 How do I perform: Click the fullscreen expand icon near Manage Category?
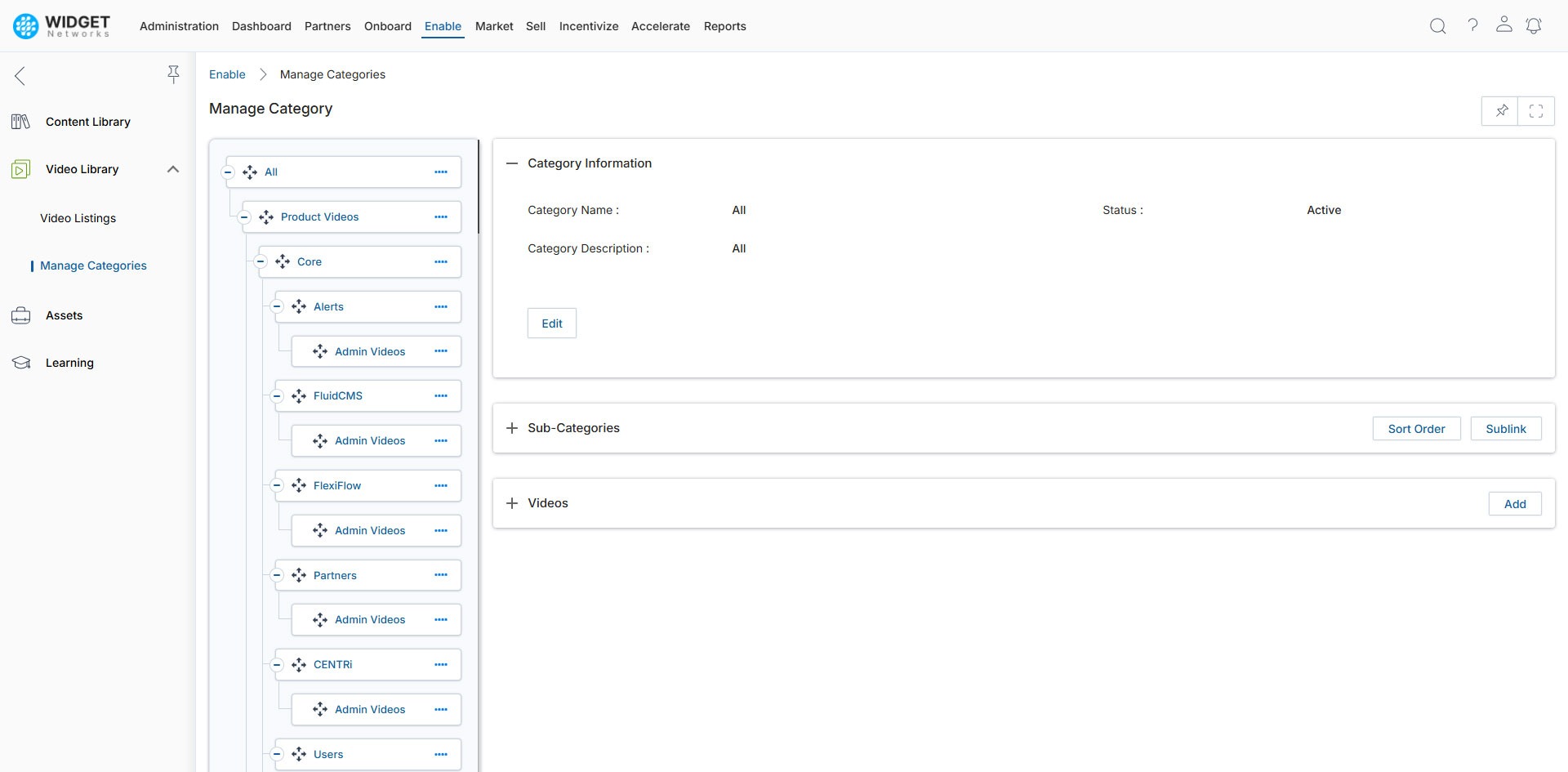(1537, 110)
